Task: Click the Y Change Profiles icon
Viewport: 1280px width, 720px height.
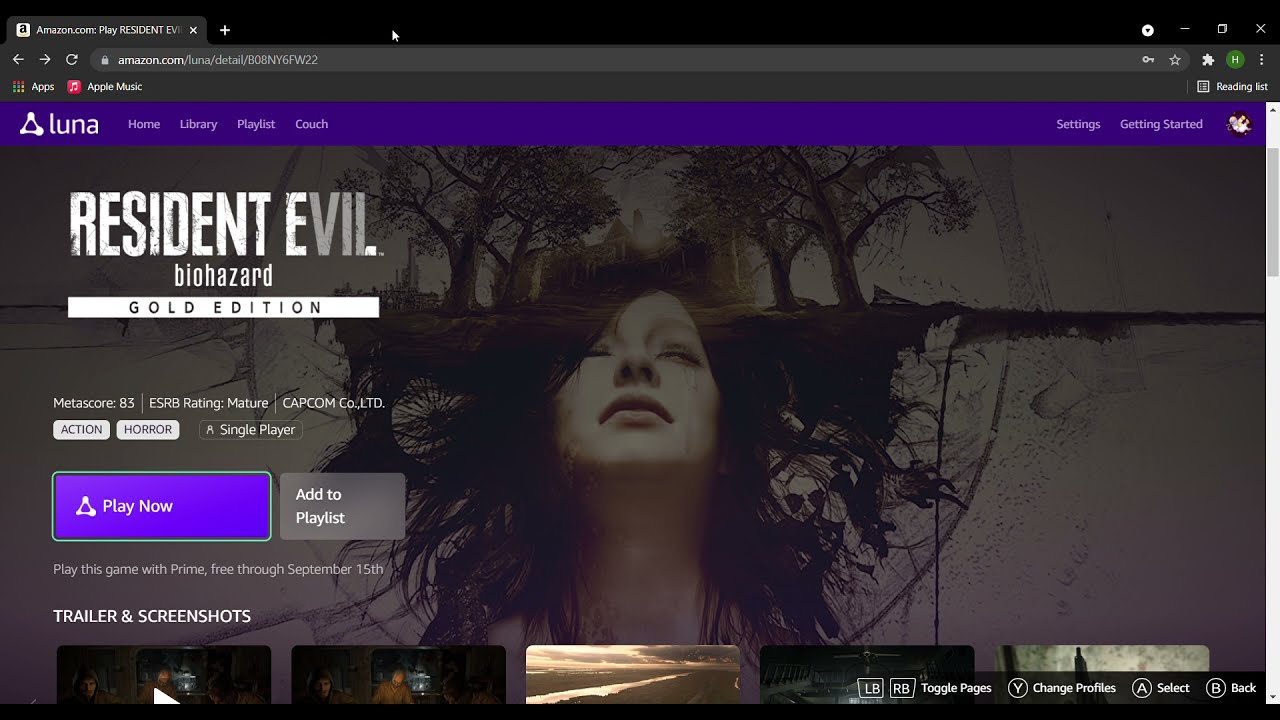Action: point(1018,688)
